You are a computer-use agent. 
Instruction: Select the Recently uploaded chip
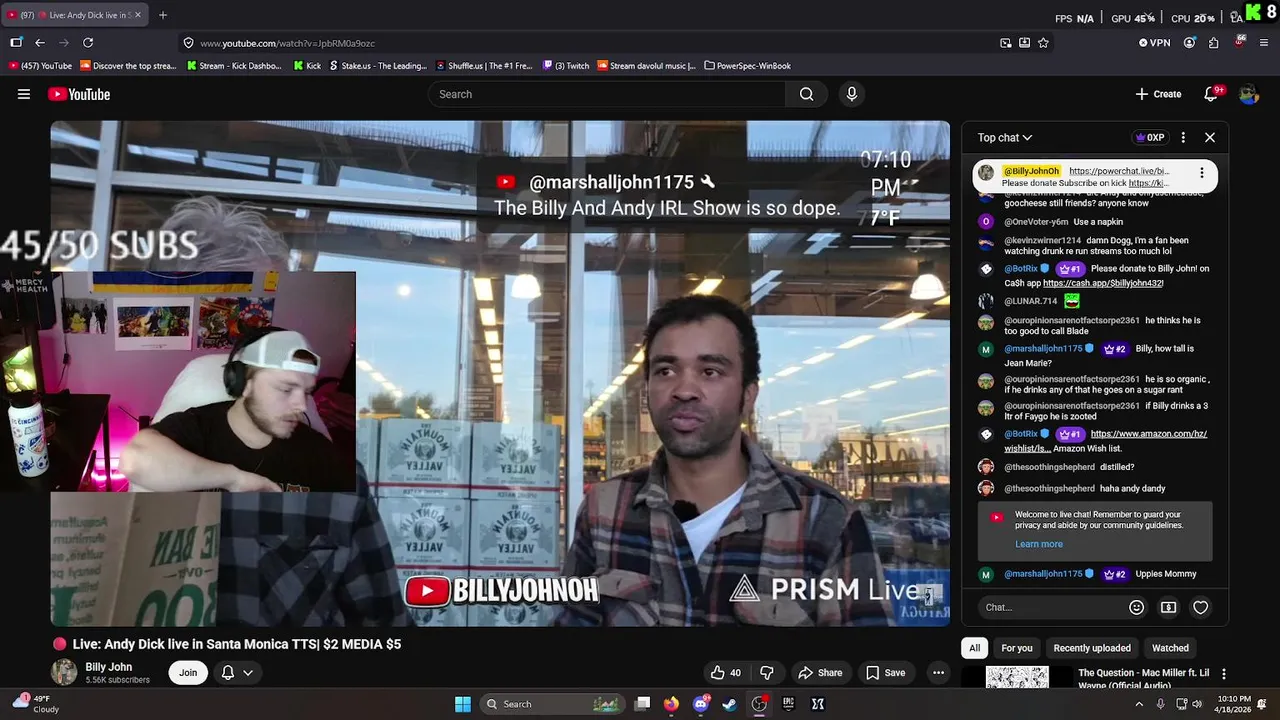(x=1092, y=648)
